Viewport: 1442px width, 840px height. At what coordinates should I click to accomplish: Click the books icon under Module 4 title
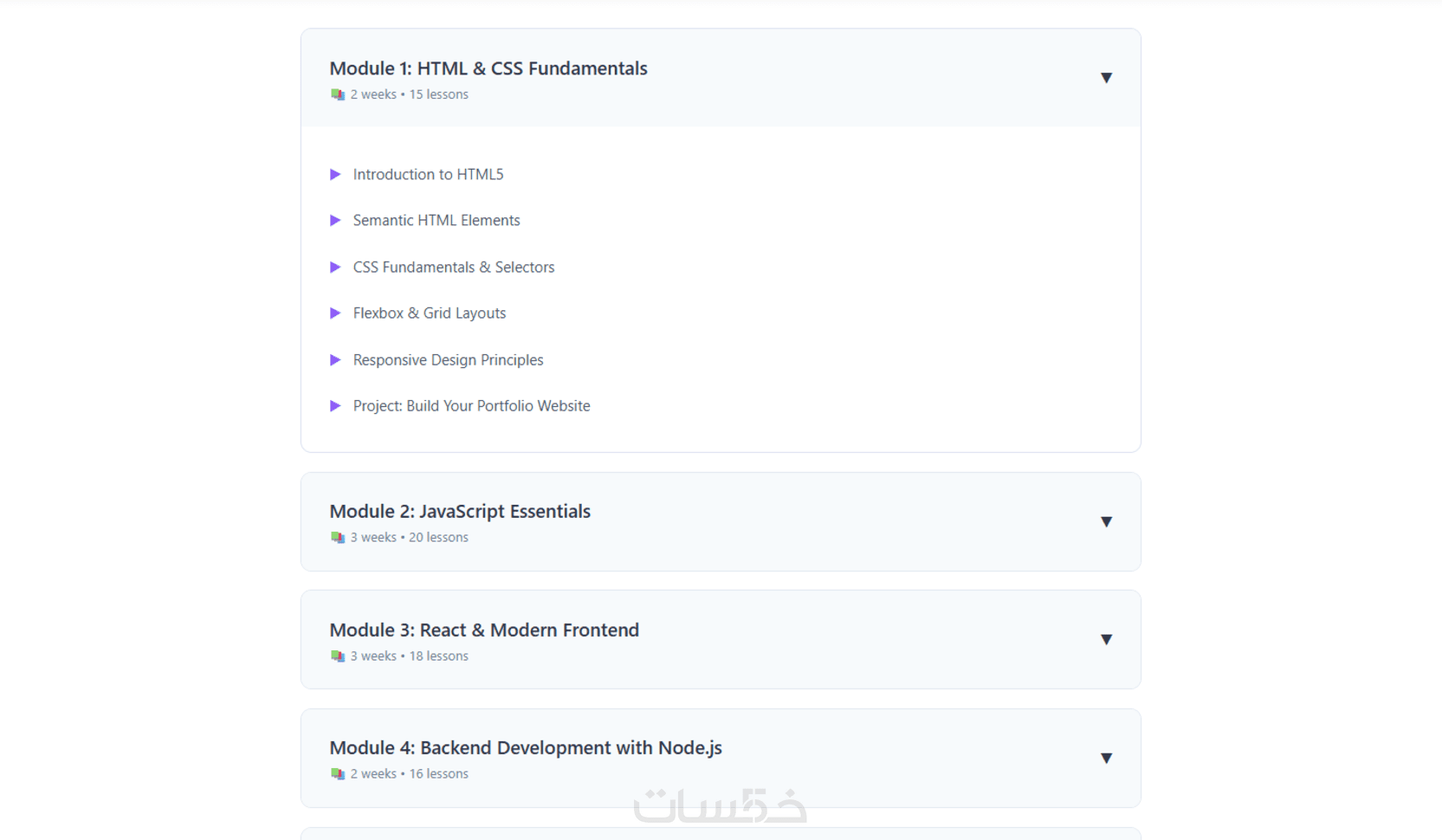click(338, 774)
